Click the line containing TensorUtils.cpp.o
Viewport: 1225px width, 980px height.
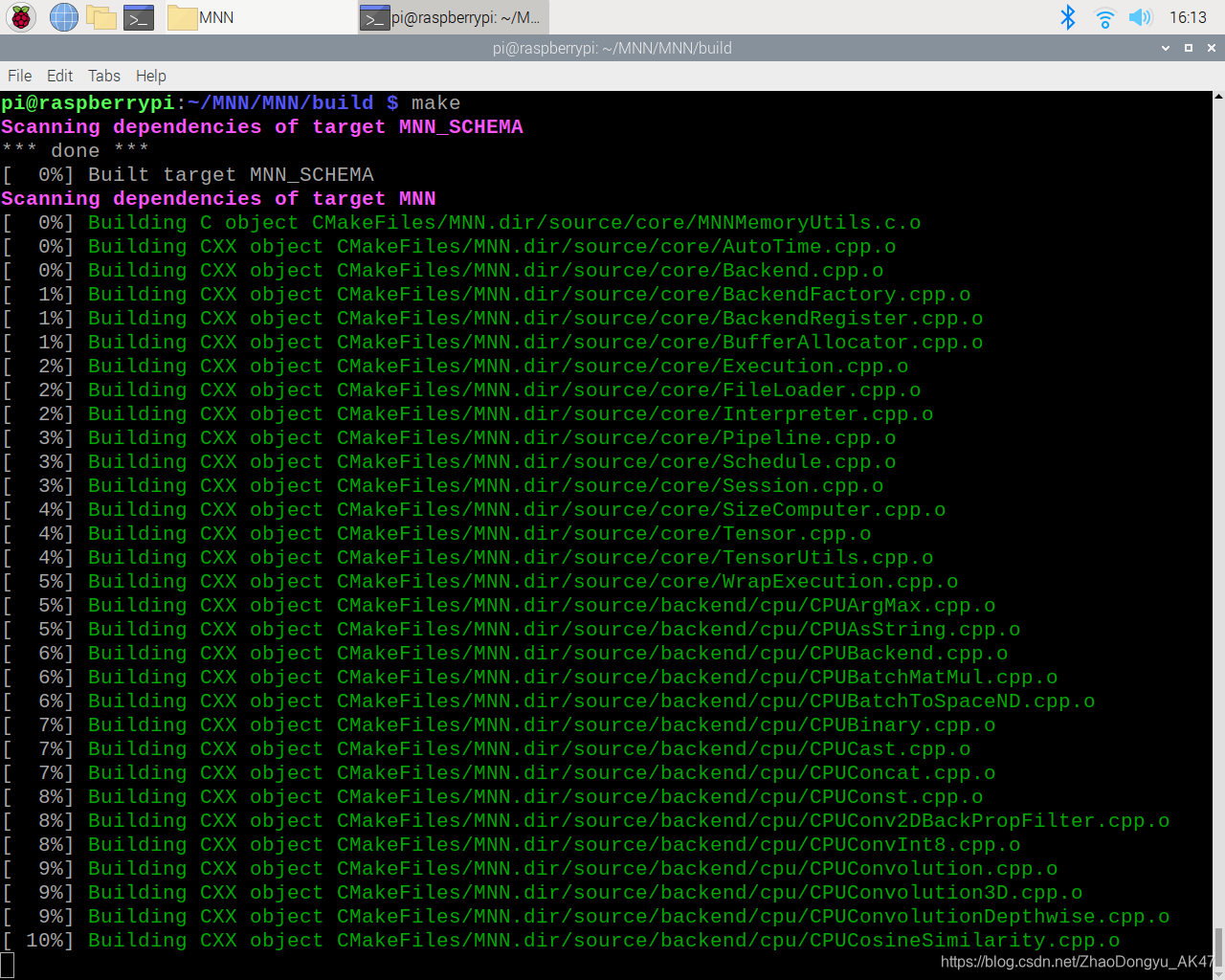(x=468, y=558)
